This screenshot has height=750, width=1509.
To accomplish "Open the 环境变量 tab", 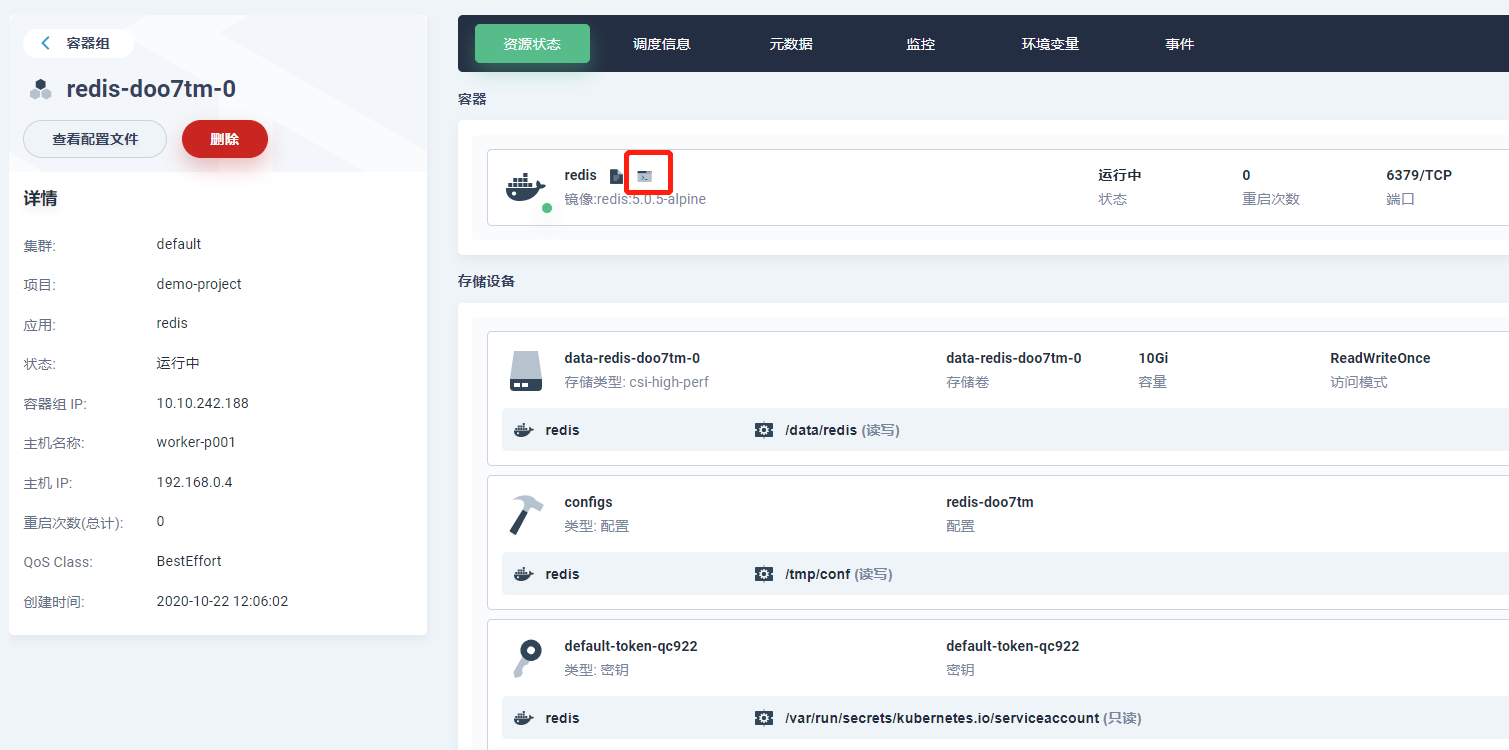I will tap(1050, 44).
